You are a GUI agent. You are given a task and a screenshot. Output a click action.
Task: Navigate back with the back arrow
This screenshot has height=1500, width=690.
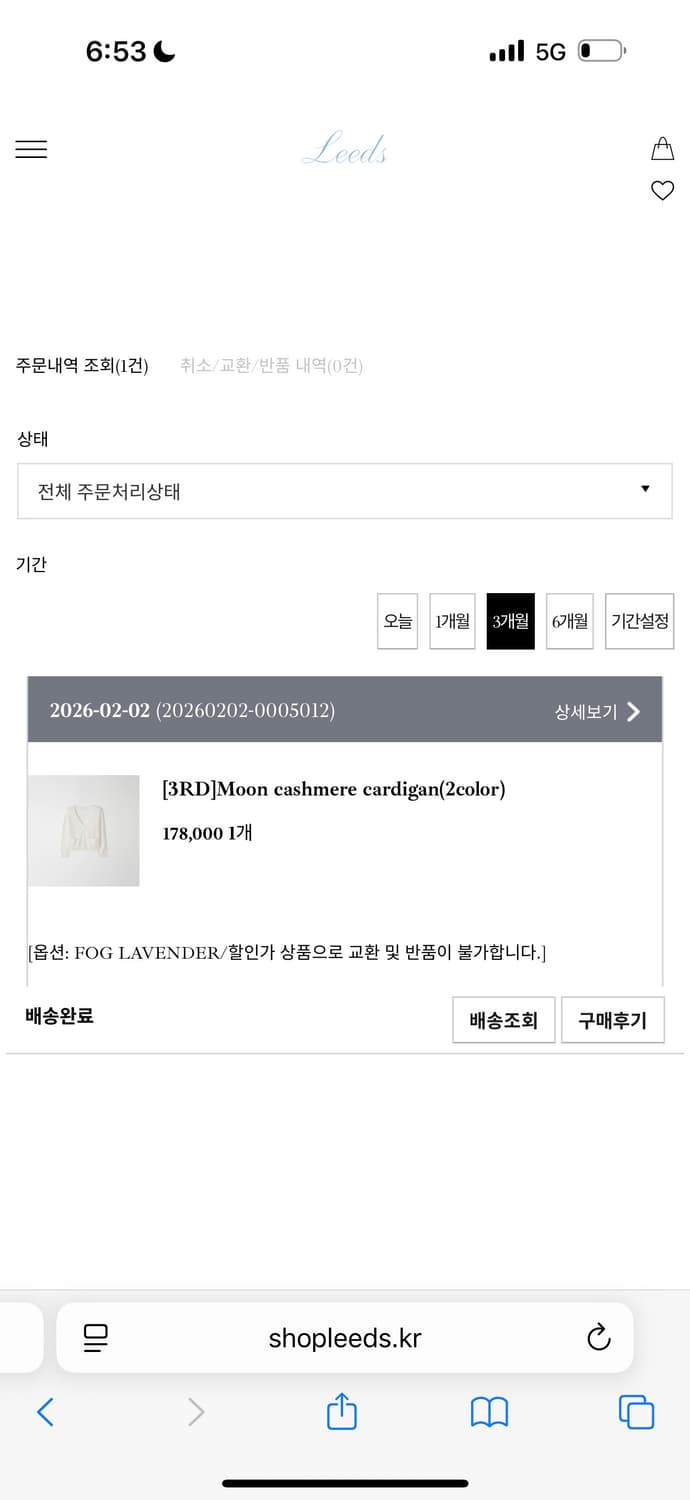pos(44,1412)
